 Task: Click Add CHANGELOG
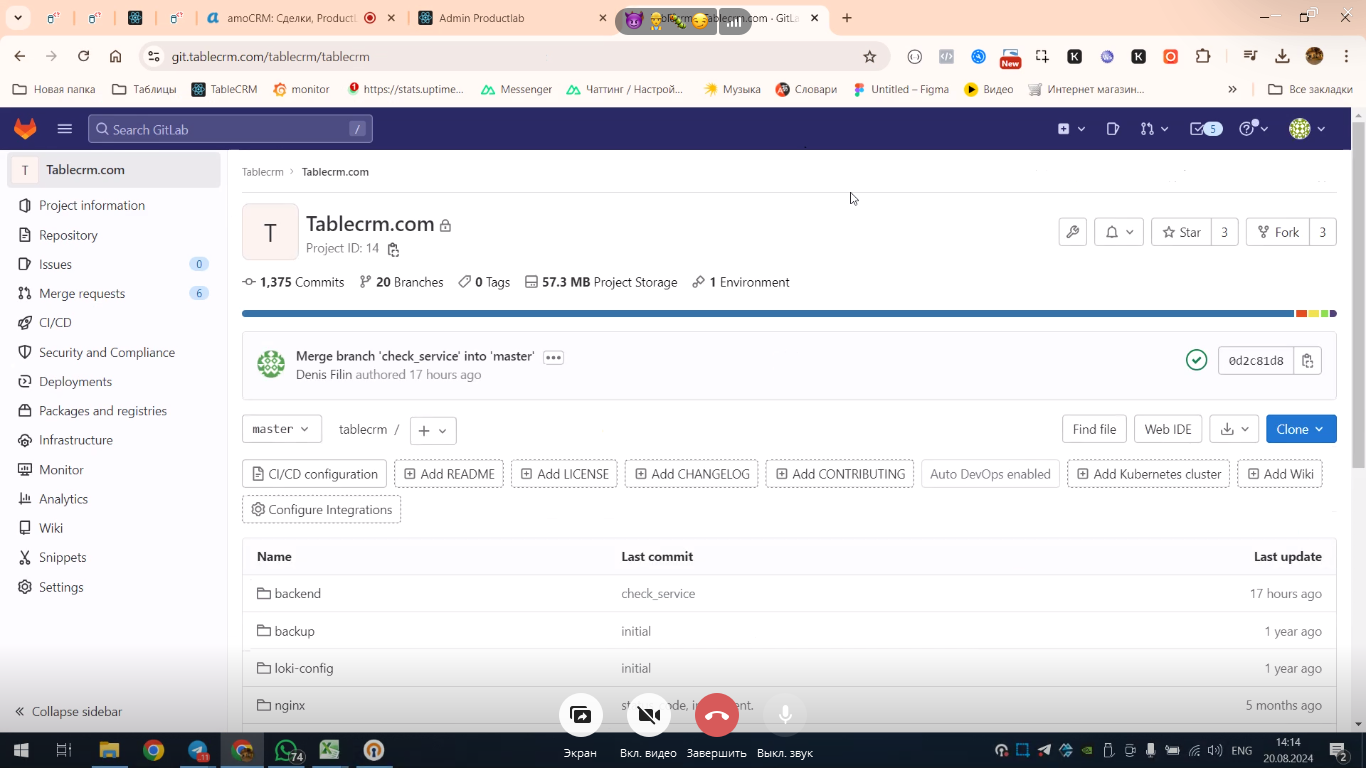click(x=691, y=474)
